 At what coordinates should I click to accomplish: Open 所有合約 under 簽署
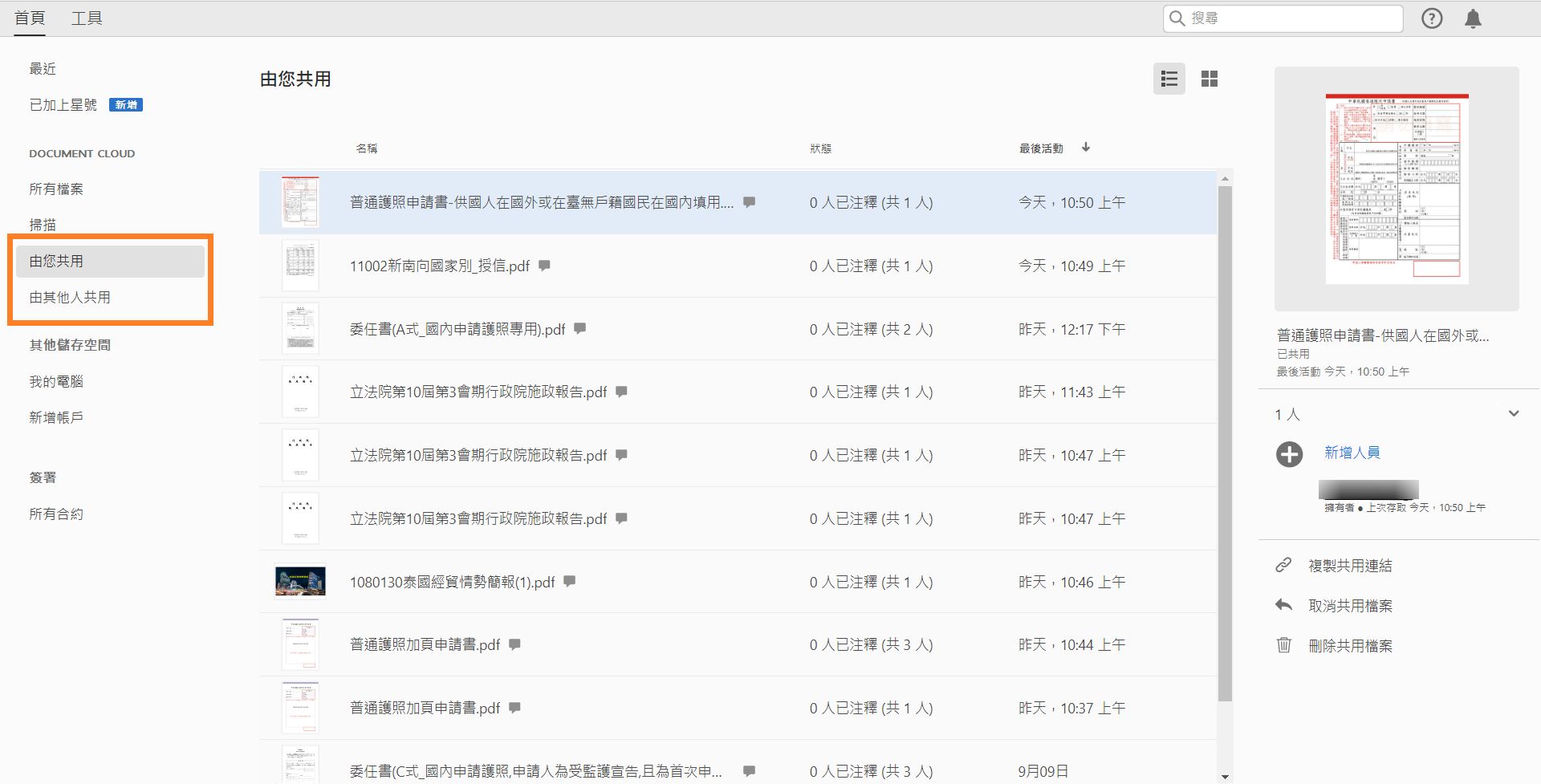(x=55, y=514)
